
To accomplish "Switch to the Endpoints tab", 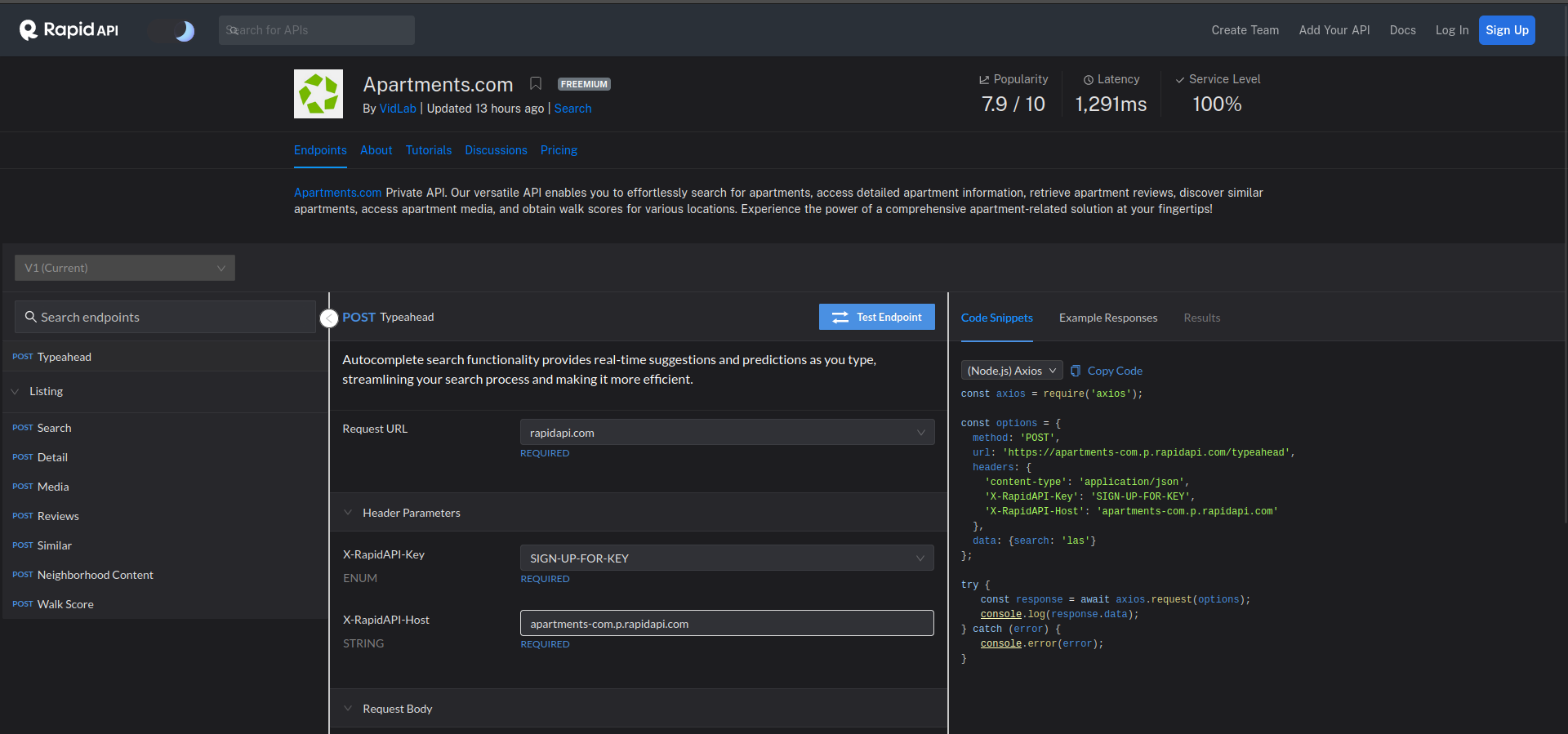I will pos(320,150).
